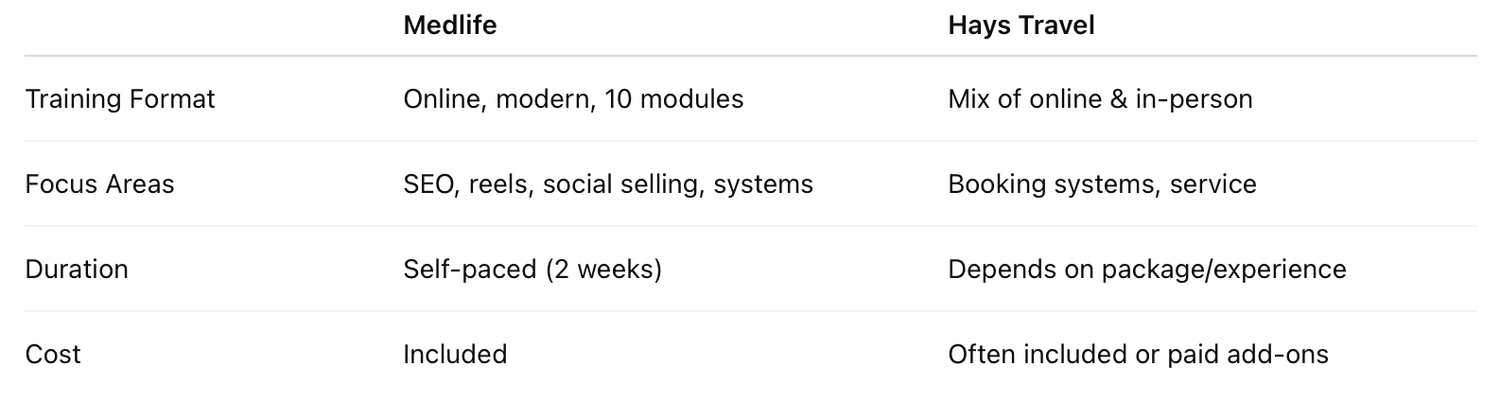Viewport: 1500px width, 418px height.
Task: Select 'Depends on package/experience' cell
Action: pos(1147,269)
